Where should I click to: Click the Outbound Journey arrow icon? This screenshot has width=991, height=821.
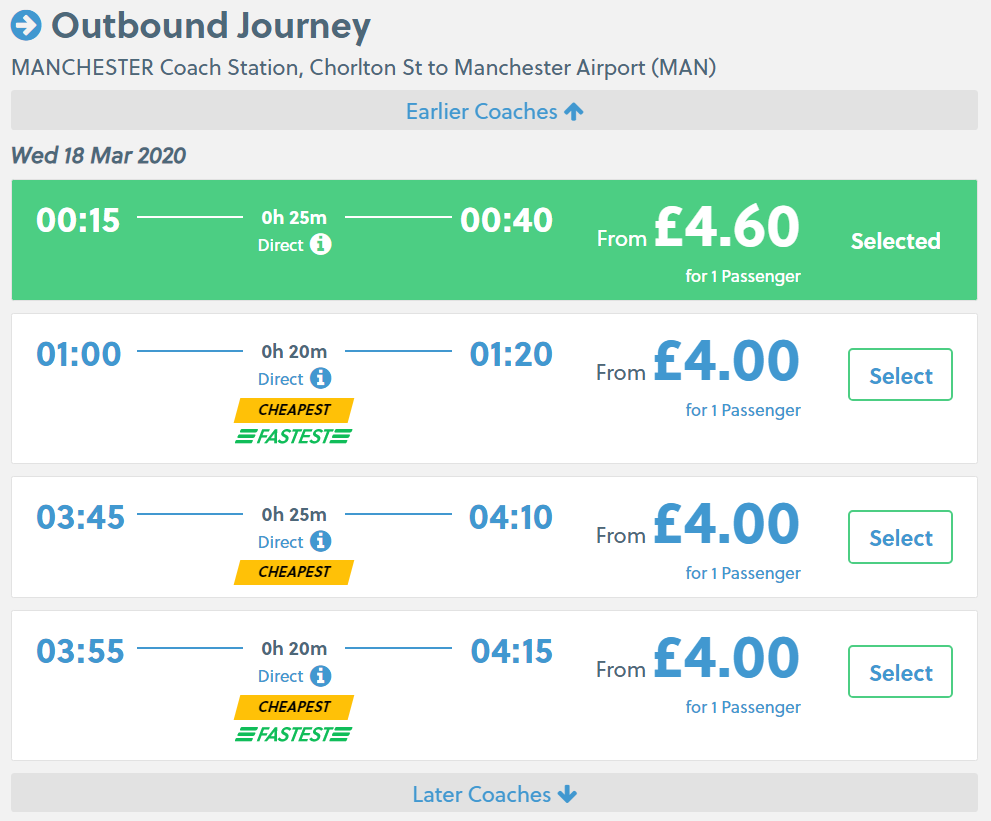coord(27,25)
